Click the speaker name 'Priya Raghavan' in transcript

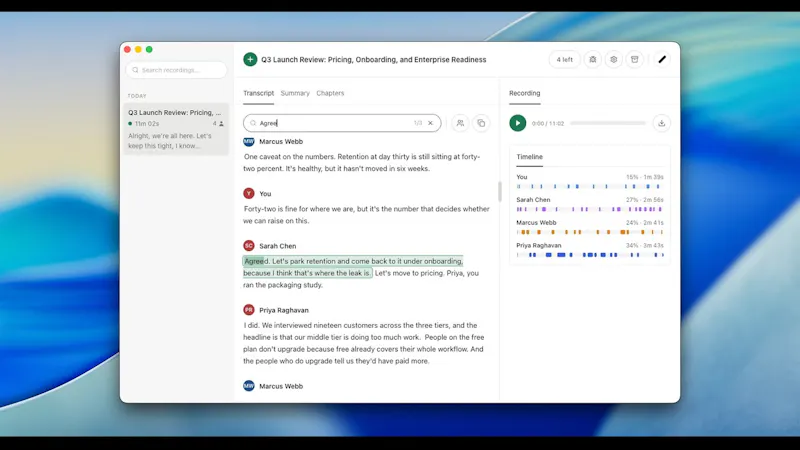tap(284, 310)
